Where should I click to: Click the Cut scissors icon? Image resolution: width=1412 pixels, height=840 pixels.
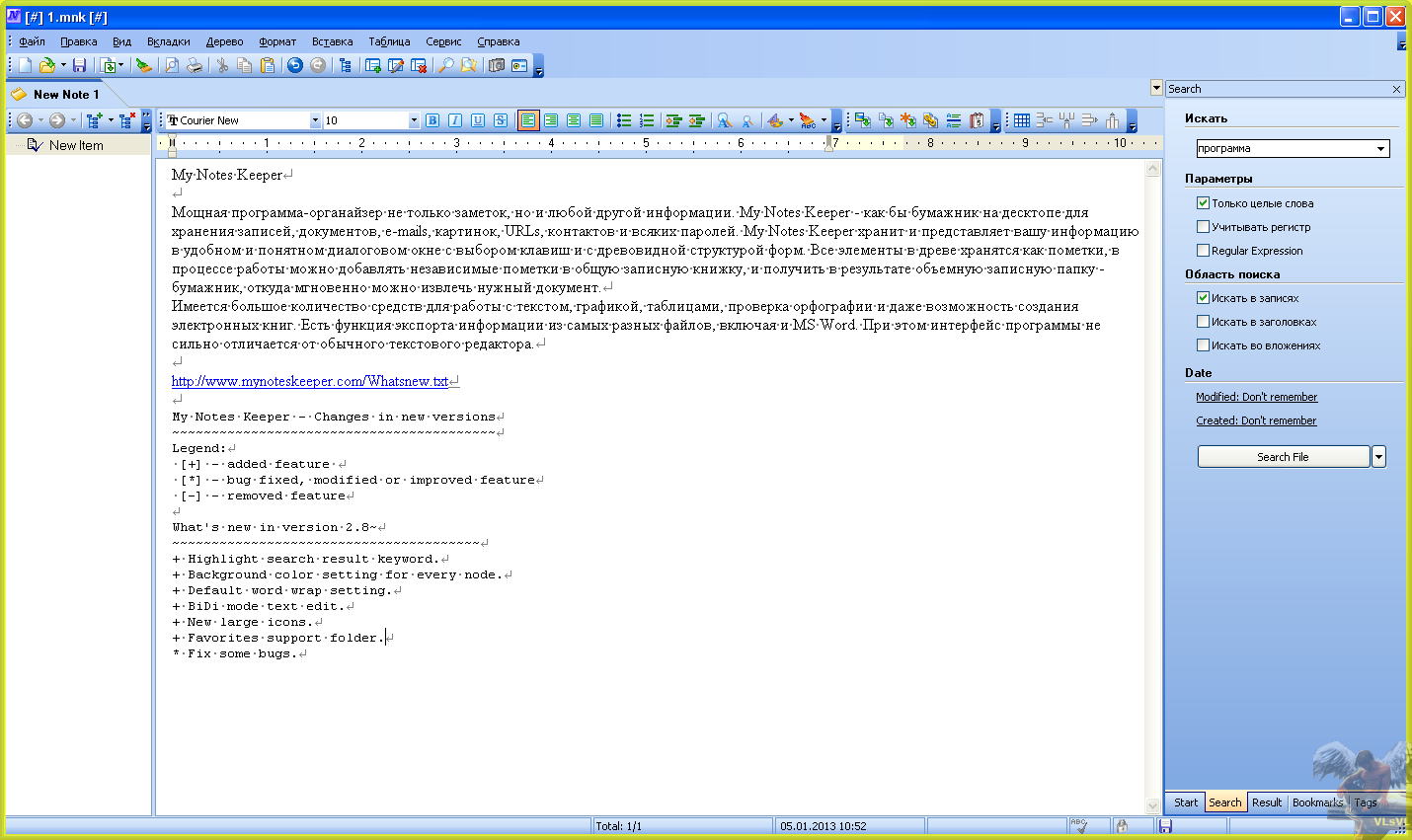(223, 65)
